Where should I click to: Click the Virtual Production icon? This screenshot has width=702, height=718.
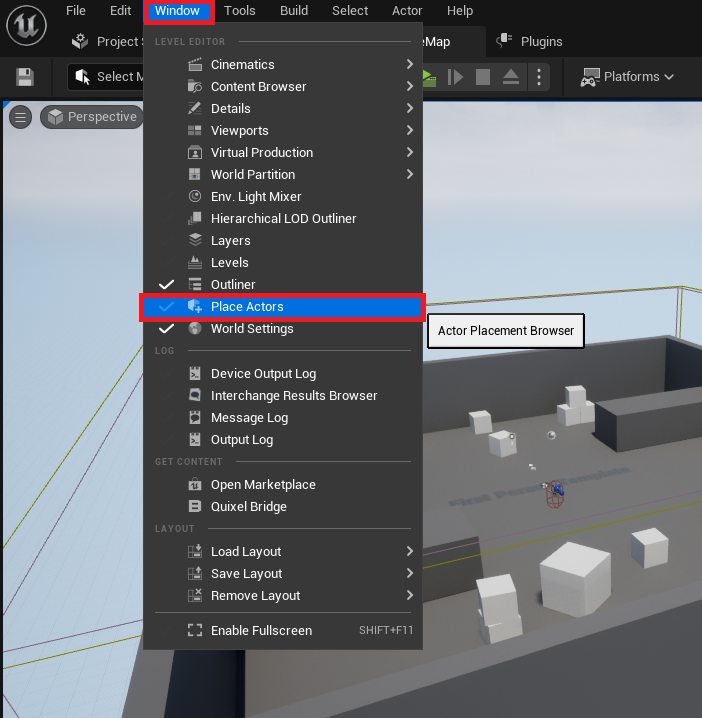click(x=195, y=152)
